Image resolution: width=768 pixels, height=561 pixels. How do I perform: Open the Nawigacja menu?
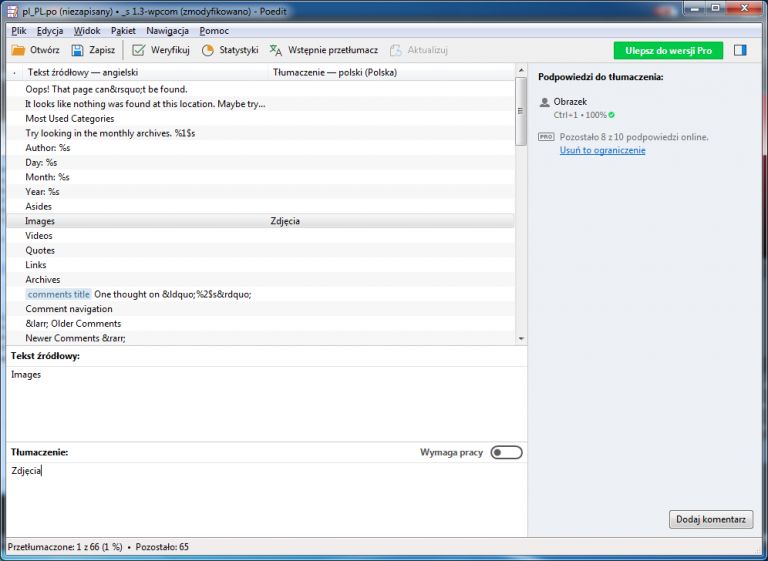(x=167, y=31)
